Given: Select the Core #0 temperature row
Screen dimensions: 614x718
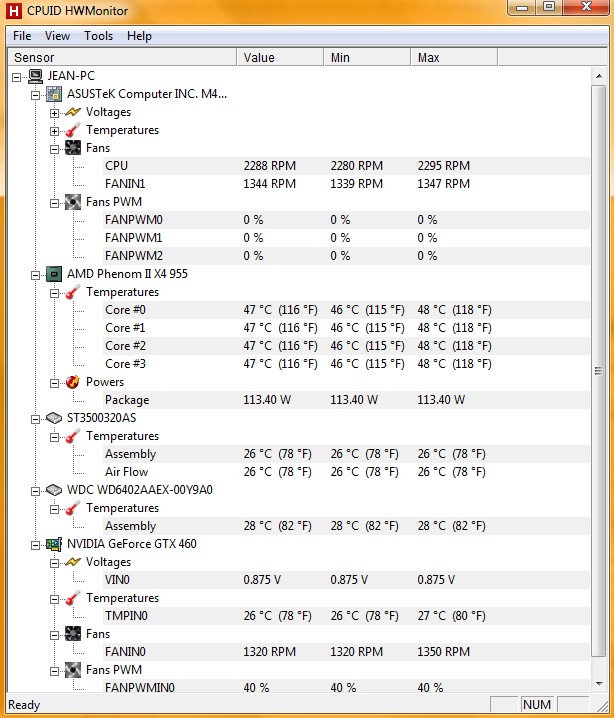Looking at the screenshot, I should click(x=347, y=310).
